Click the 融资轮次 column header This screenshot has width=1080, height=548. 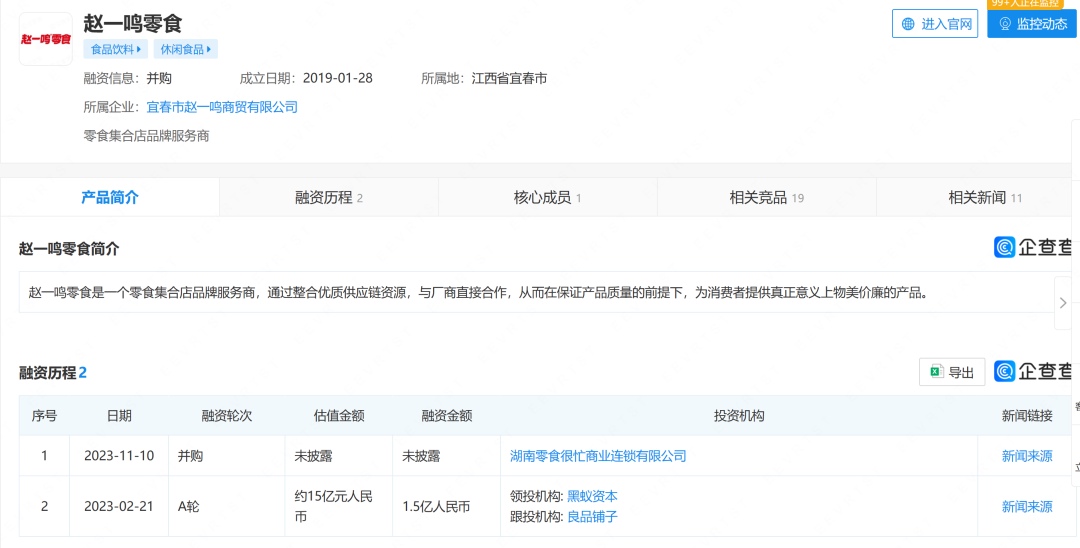click(227, 416)
